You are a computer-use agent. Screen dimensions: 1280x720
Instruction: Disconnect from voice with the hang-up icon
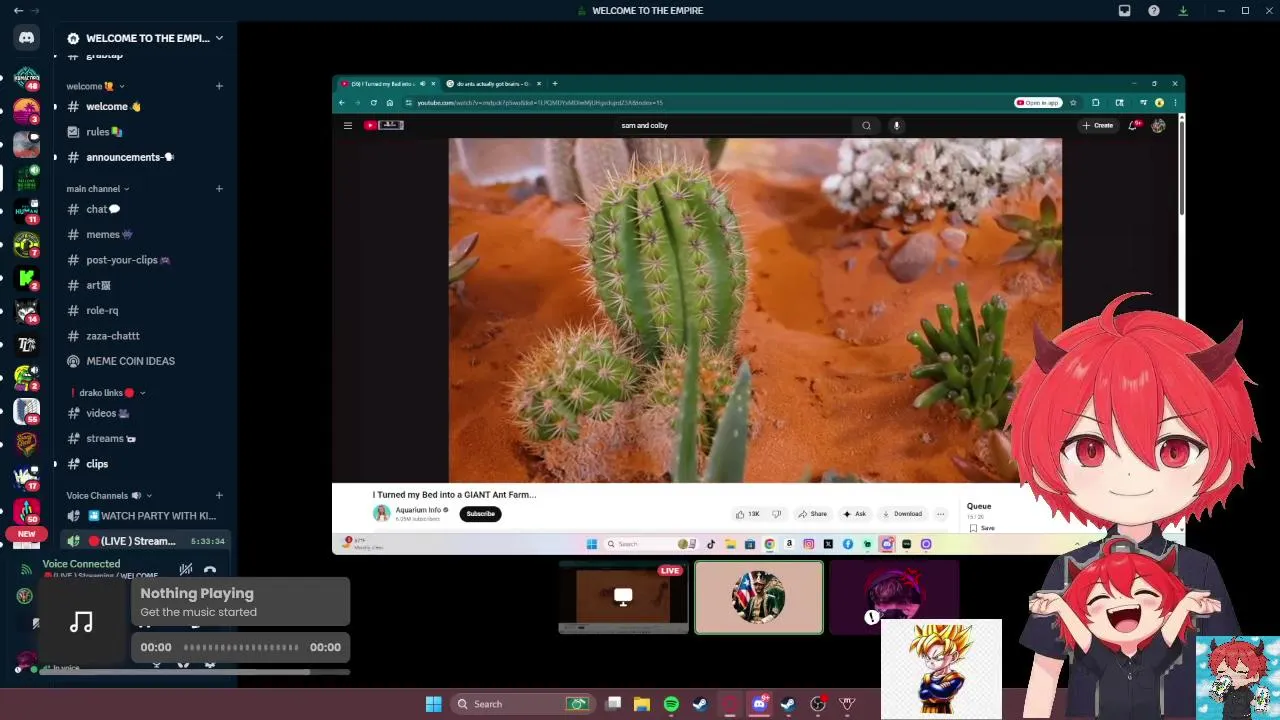tap(210, 570)
